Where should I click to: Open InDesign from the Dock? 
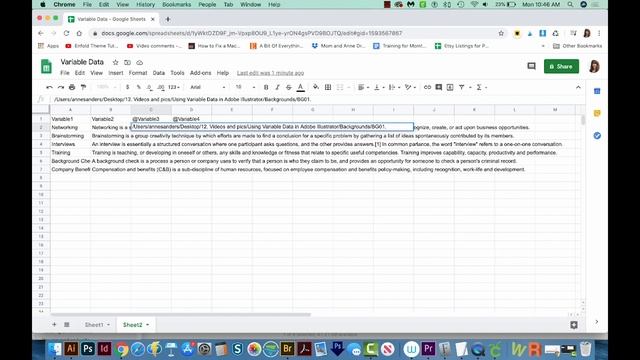pos(104,349)
